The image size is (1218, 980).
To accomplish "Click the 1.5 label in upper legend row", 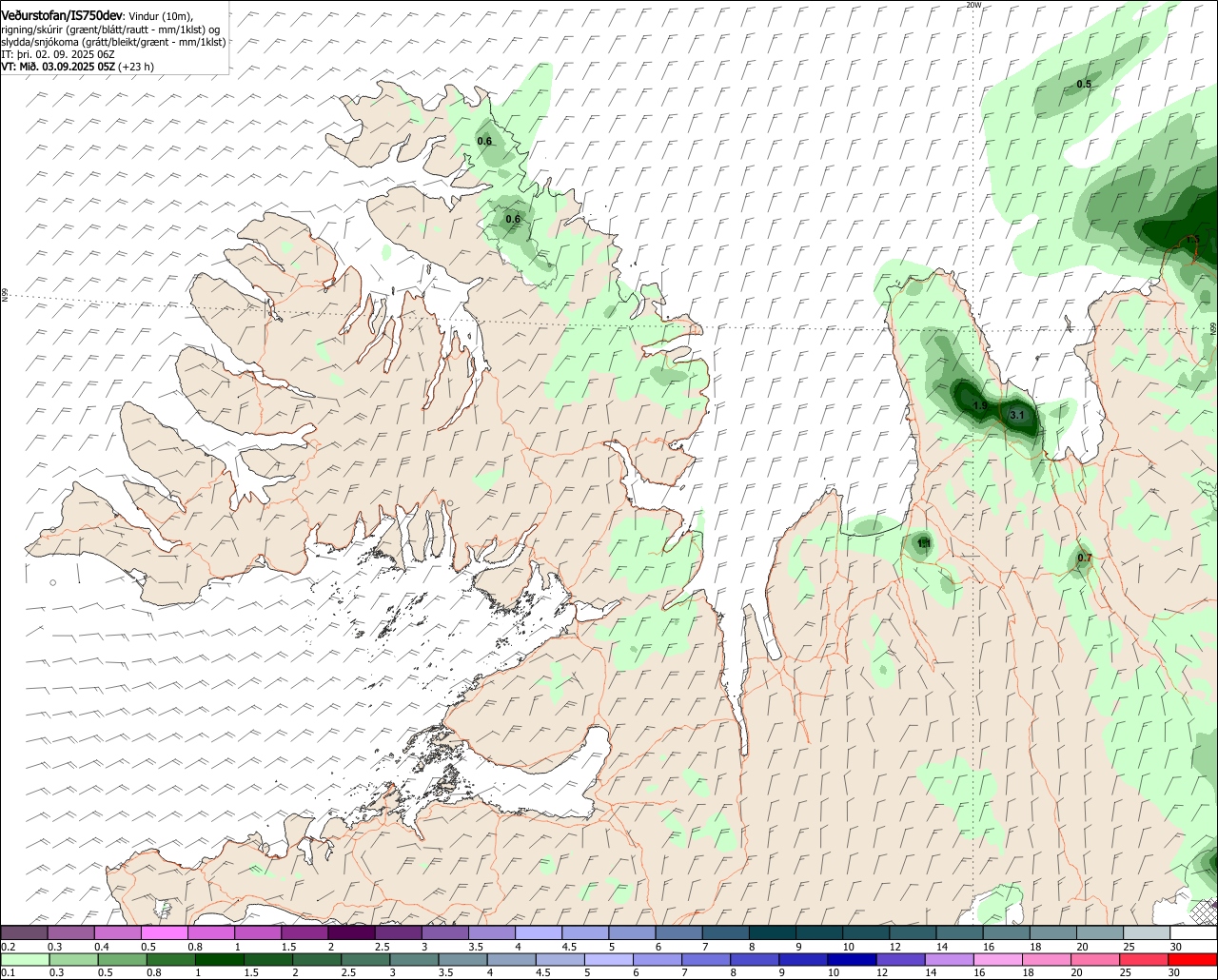I will (288, 947).
